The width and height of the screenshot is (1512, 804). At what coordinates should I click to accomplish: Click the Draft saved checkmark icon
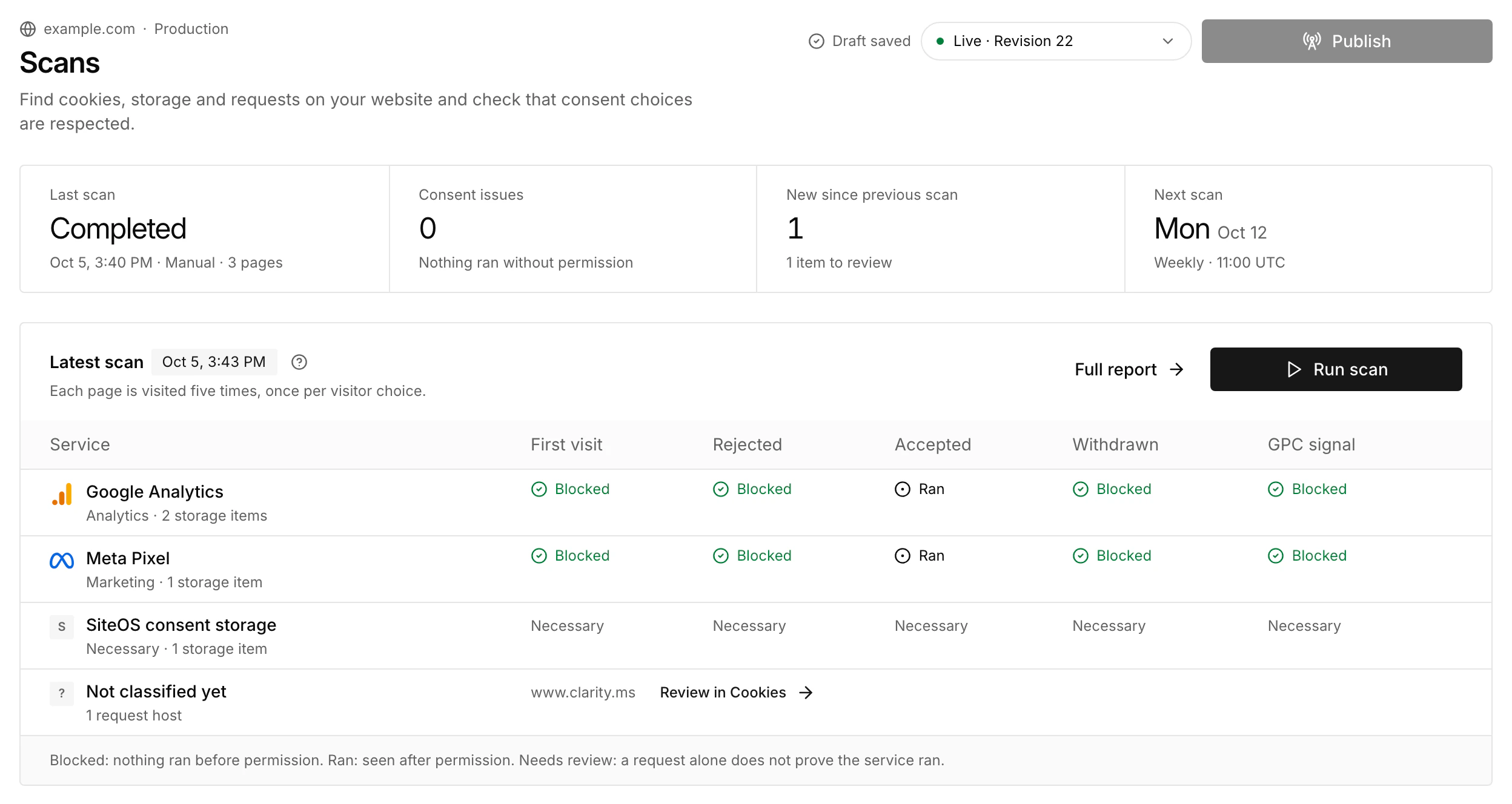tap(817, 41)
